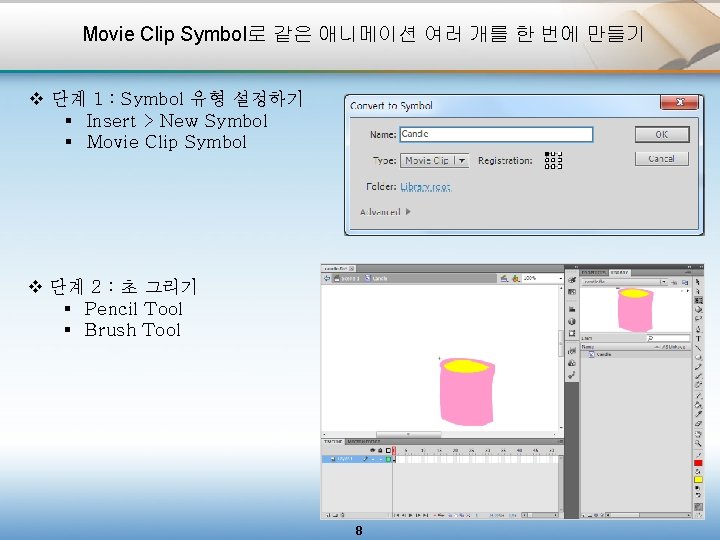
Task: Click the red stroke color swatch
Action: coord(698,463)
